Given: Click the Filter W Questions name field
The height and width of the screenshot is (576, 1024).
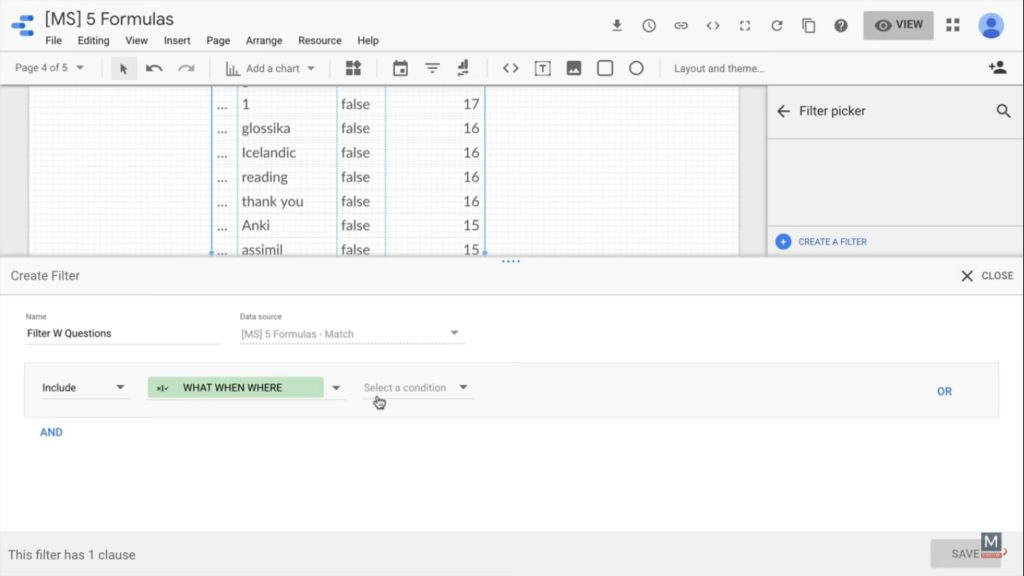Looking at the screenshot, I should pyautogui.click(x=120, y=333).
